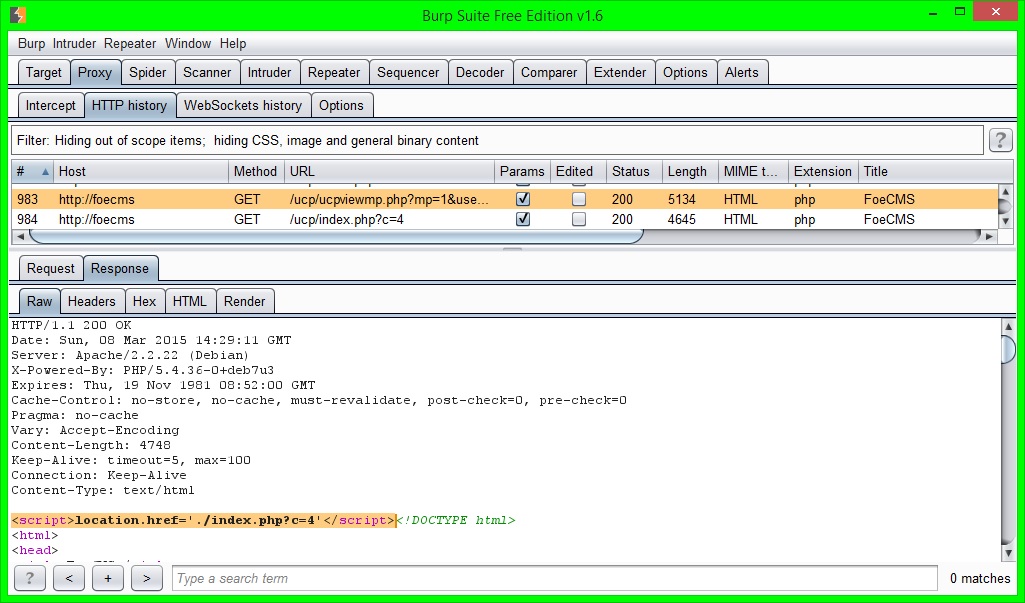Sort history by URL column
The width and height of the screenshot is (1025, 603).
[389, 171]
